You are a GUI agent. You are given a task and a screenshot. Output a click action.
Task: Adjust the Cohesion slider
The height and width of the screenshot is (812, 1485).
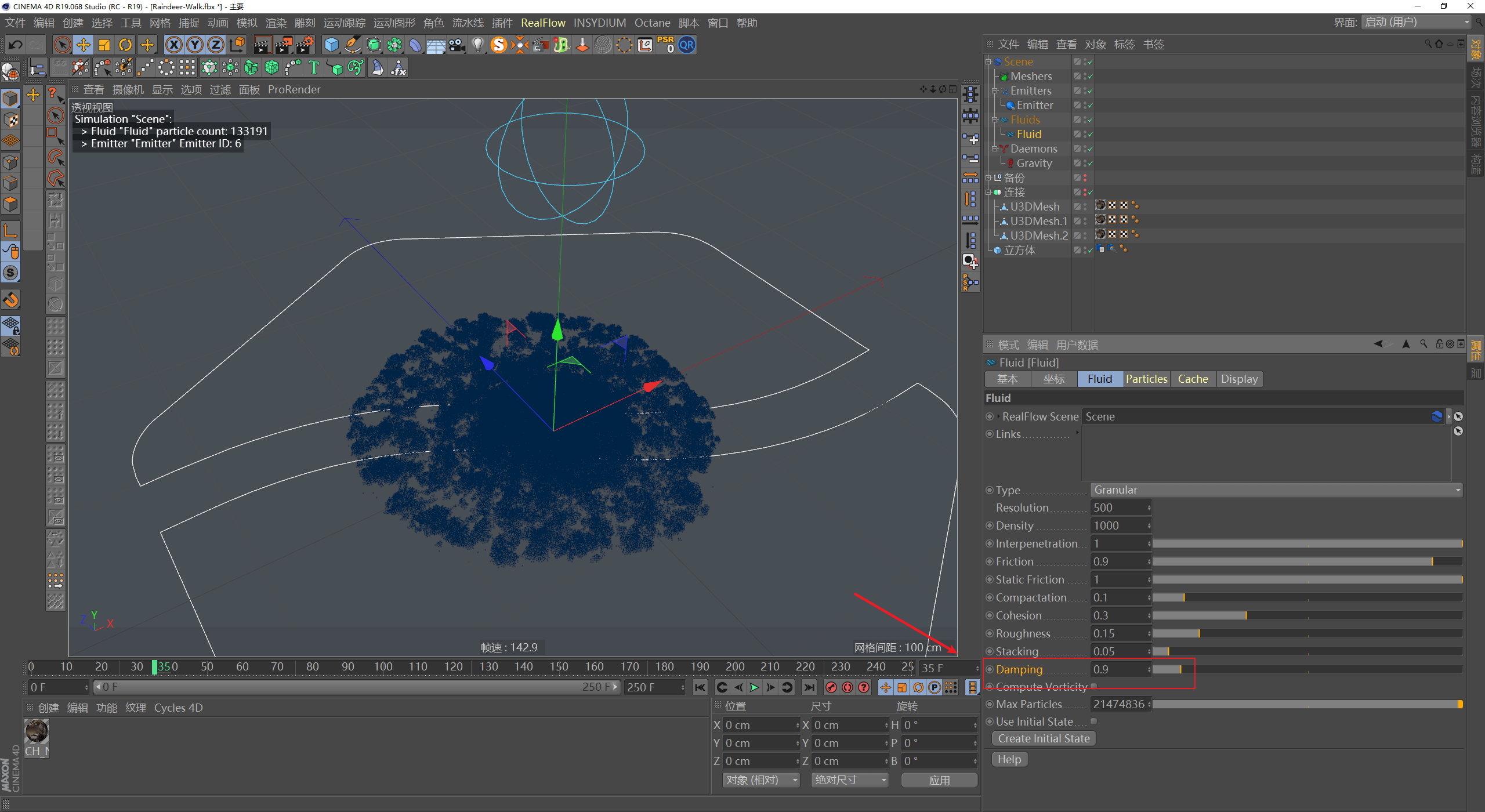[x=1246, y=615]
